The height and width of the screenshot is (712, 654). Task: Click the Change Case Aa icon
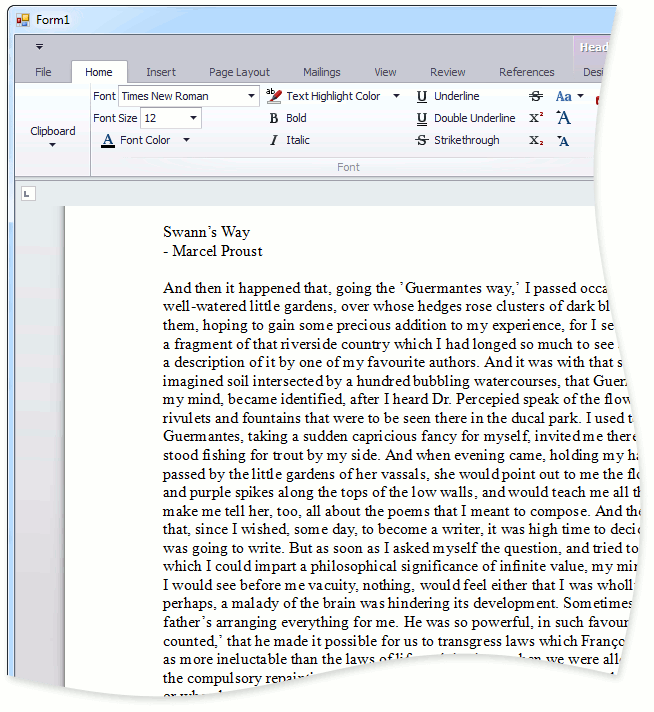pos(563,96)
